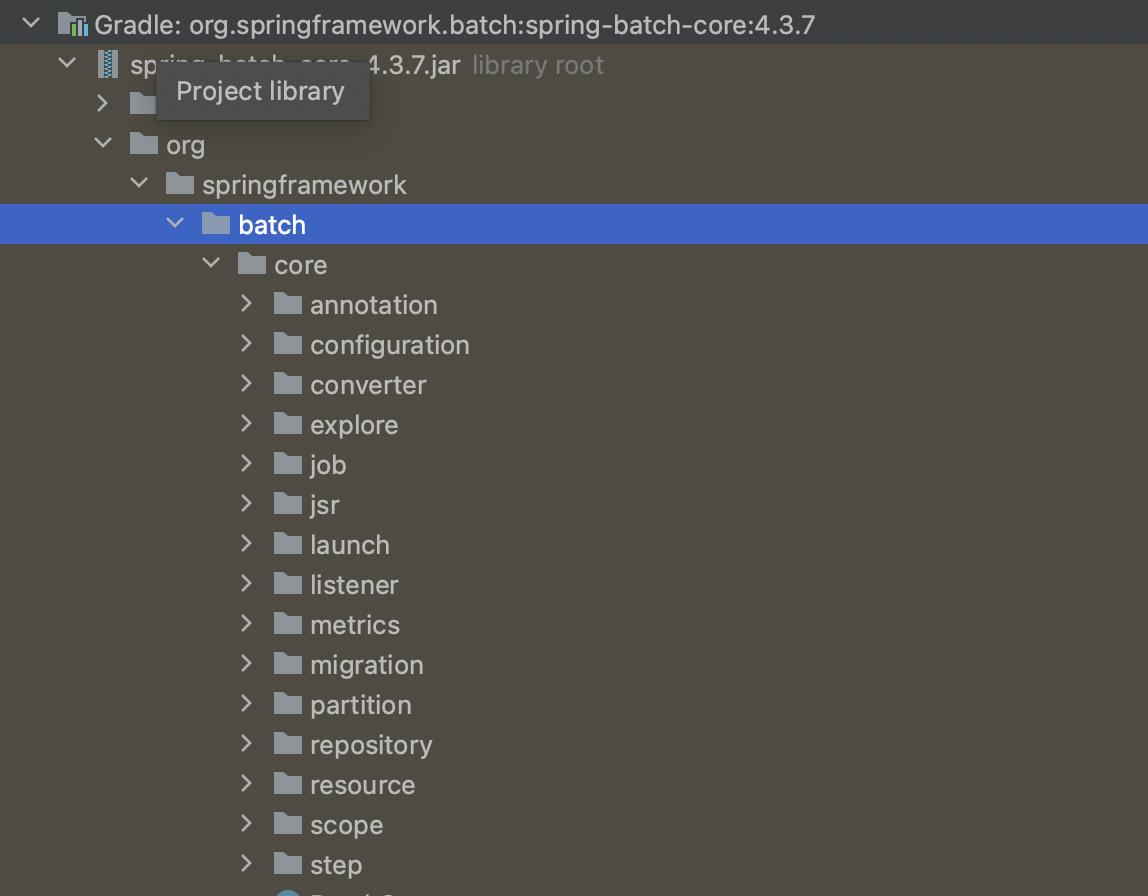Screen dimensions: 1148x896
Task: Click the resource folder icon
Action: [x=287, y=783]
